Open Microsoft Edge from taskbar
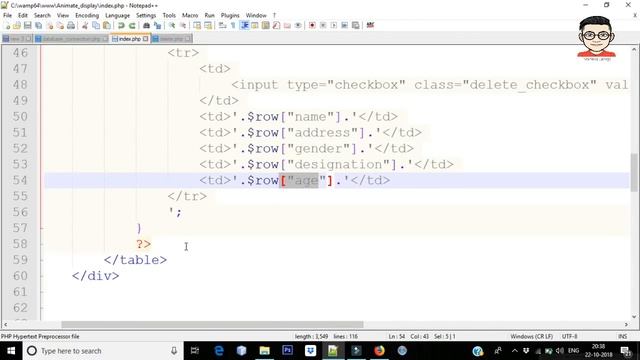Screen dimensions: 640x360 (x=219, y=351)
